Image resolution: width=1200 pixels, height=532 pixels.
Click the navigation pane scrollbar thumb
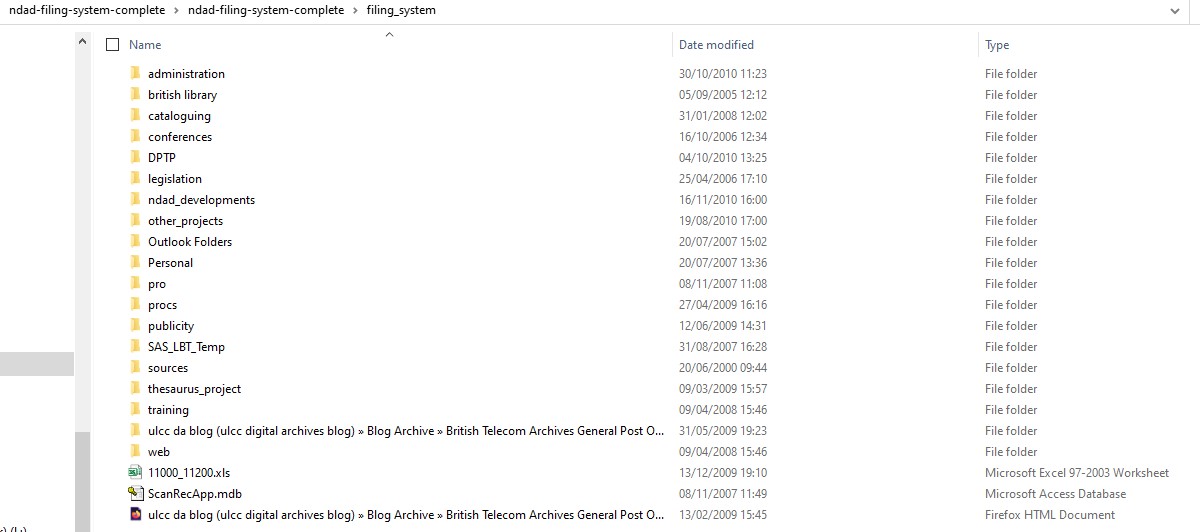[x=83, y=481]
